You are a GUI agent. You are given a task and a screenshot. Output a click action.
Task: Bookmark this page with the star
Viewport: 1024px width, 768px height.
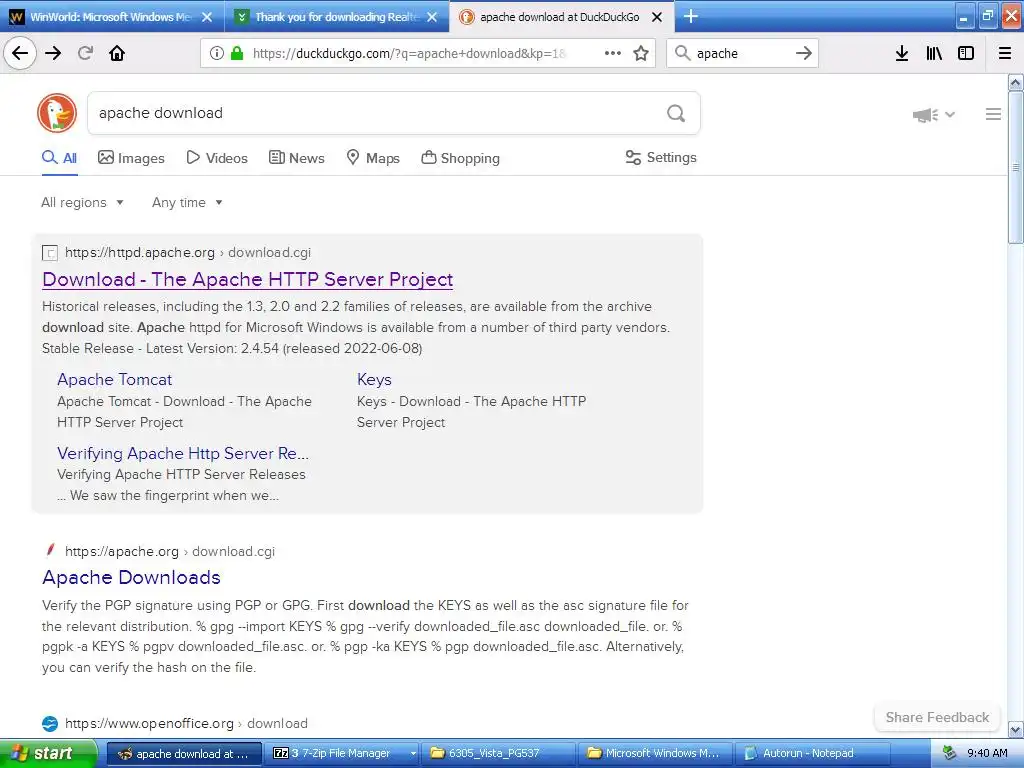641,53
